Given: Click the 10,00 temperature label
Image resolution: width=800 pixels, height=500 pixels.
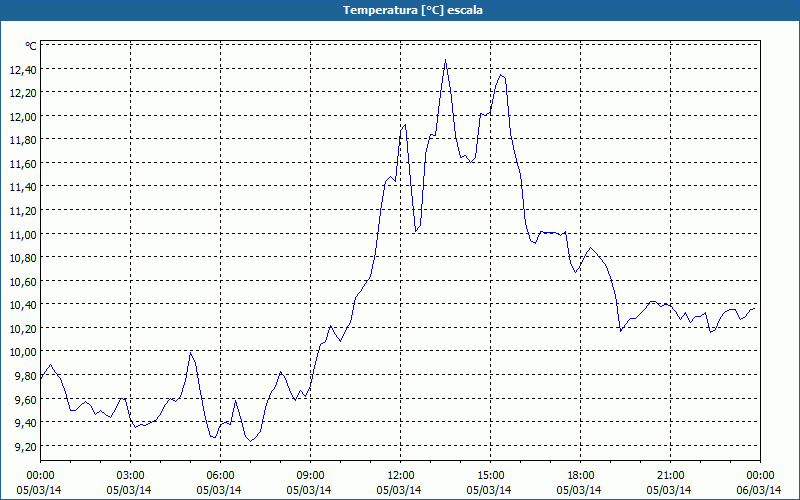Looking at the screenshot, I should pyautogui.click(x=23, y=352).
